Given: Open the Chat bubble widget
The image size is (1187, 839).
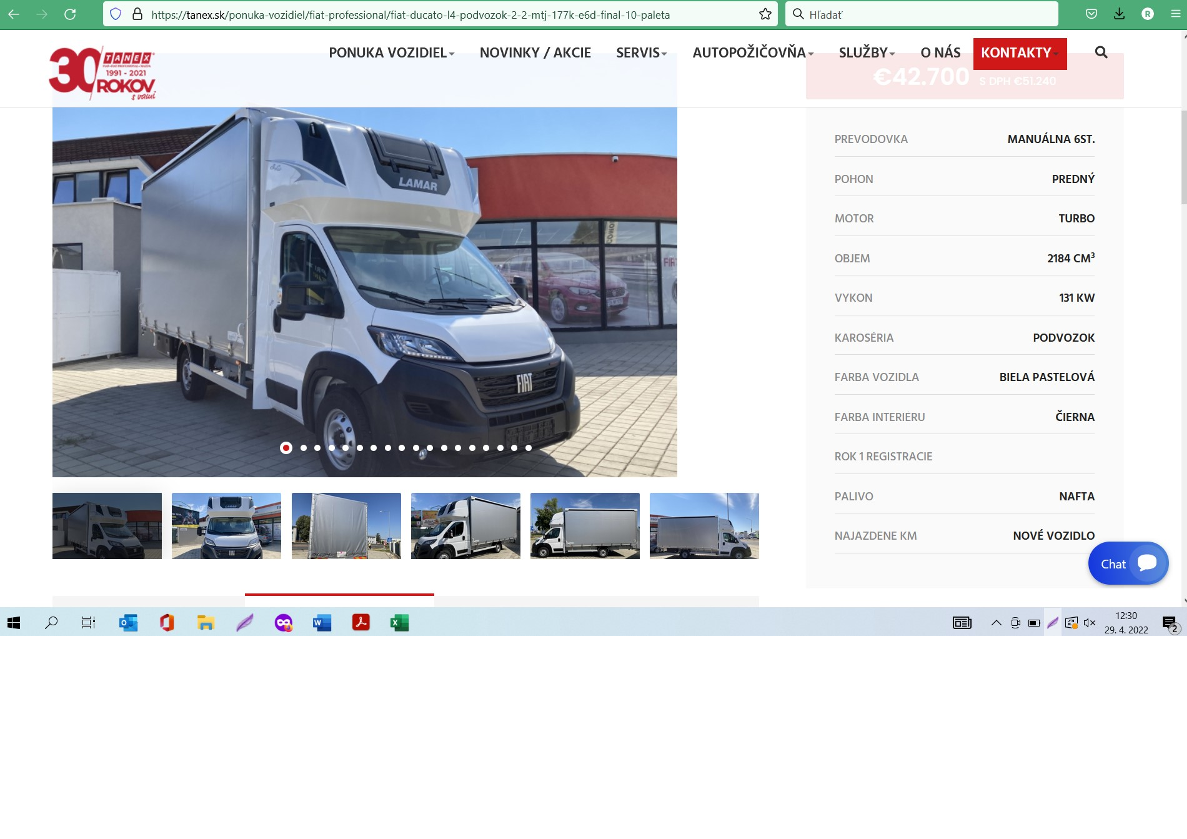Looking at the screenshot, I should (1128, 564).
